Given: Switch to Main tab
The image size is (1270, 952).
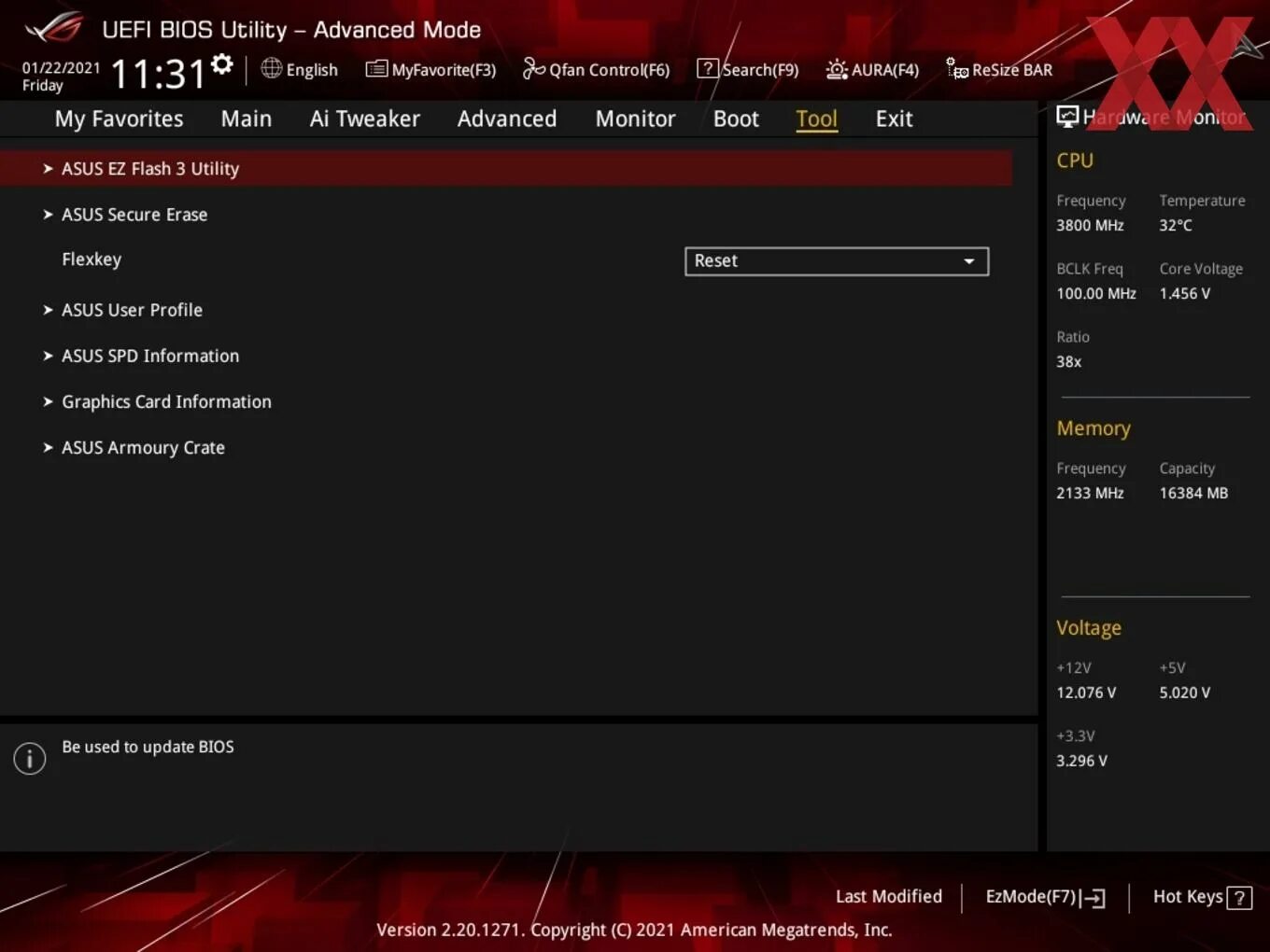Looking at the screenshot, I should tap(247, 119).
